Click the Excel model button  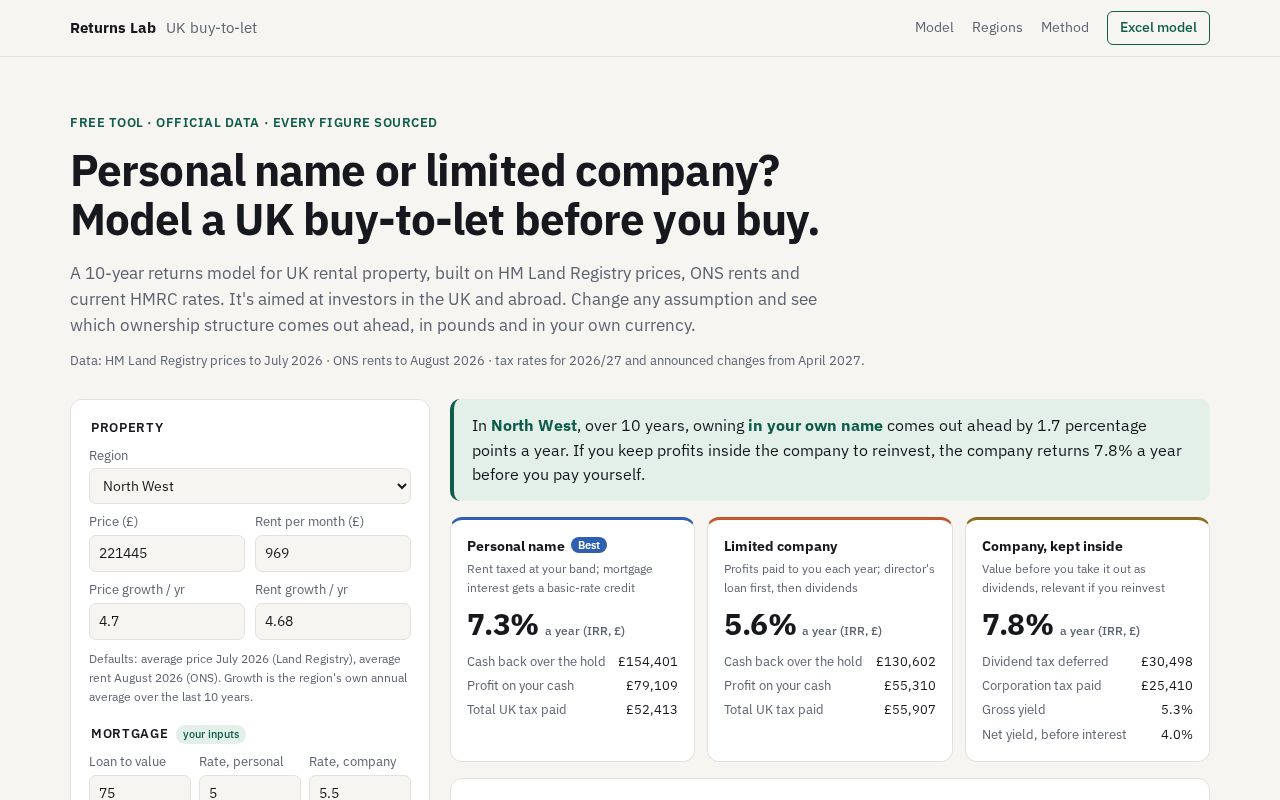1158,28
